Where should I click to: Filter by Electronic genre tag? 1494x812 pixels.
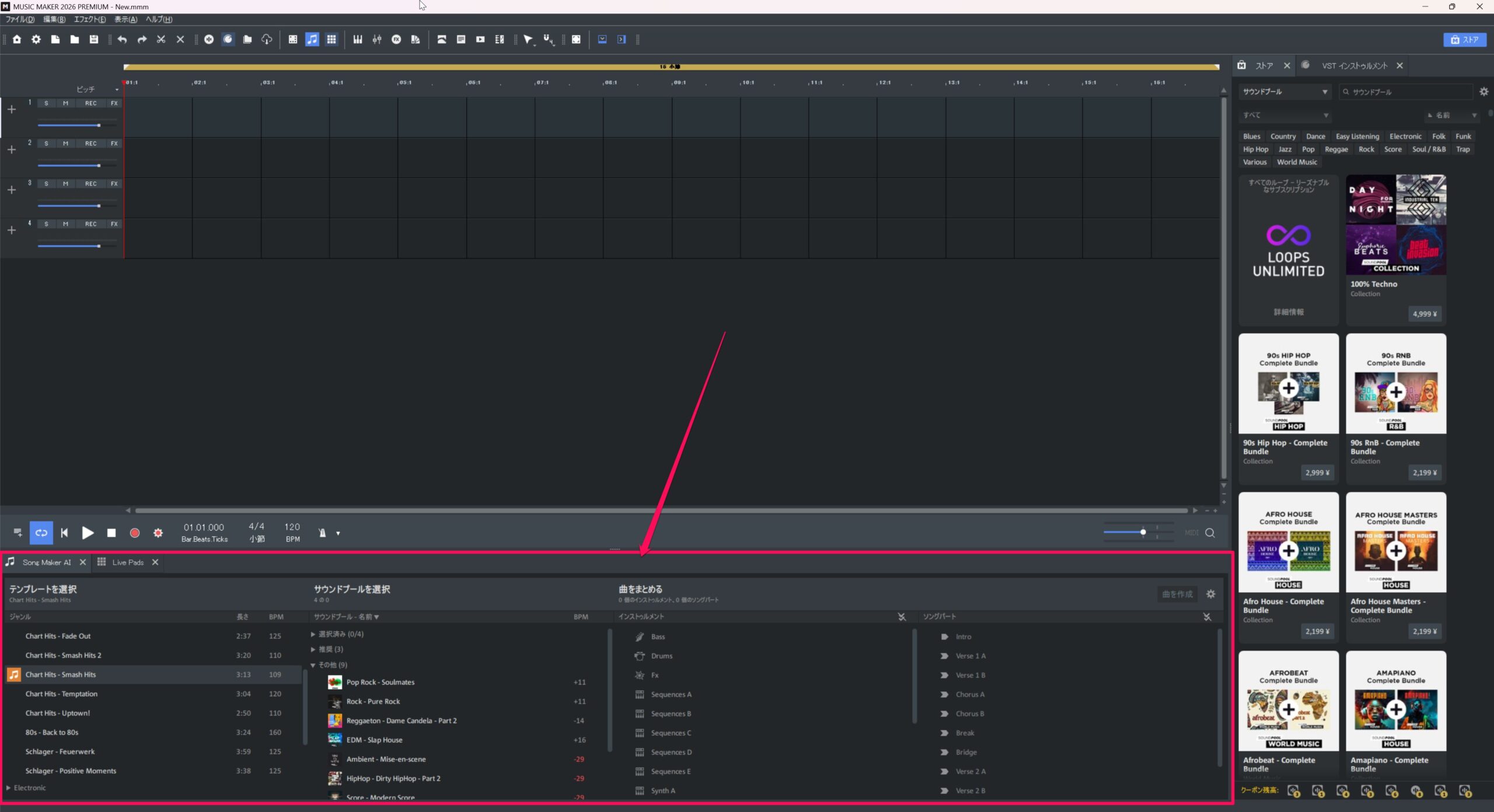click(x=1405, y=136)
